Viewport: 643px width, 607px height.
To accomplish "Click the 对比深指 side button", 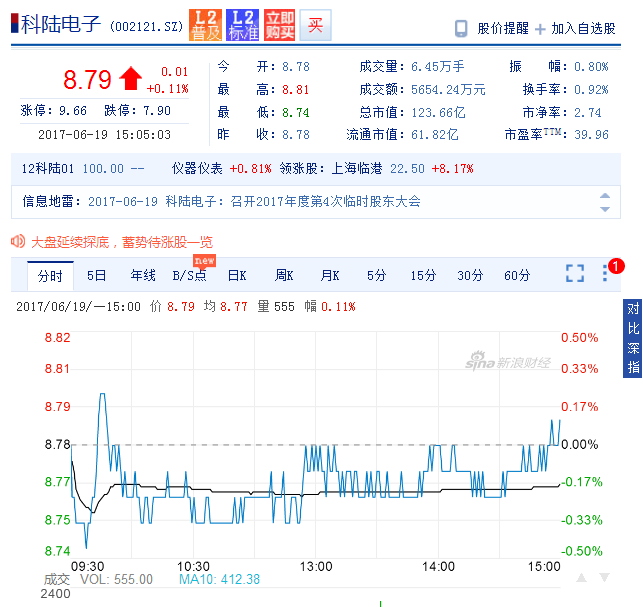I will click(x=633, y=338).
